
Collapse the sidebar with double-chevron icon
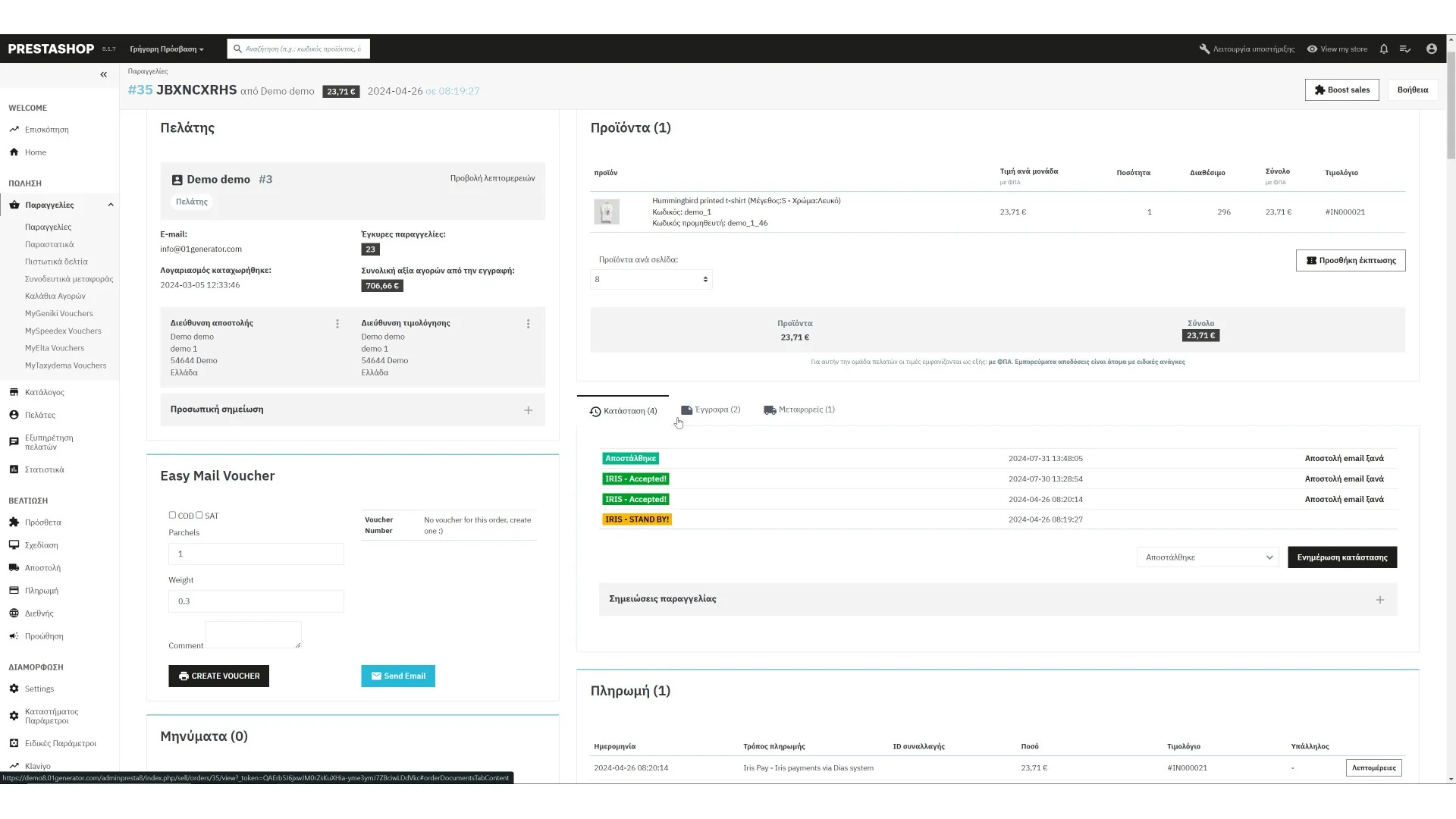104,74
